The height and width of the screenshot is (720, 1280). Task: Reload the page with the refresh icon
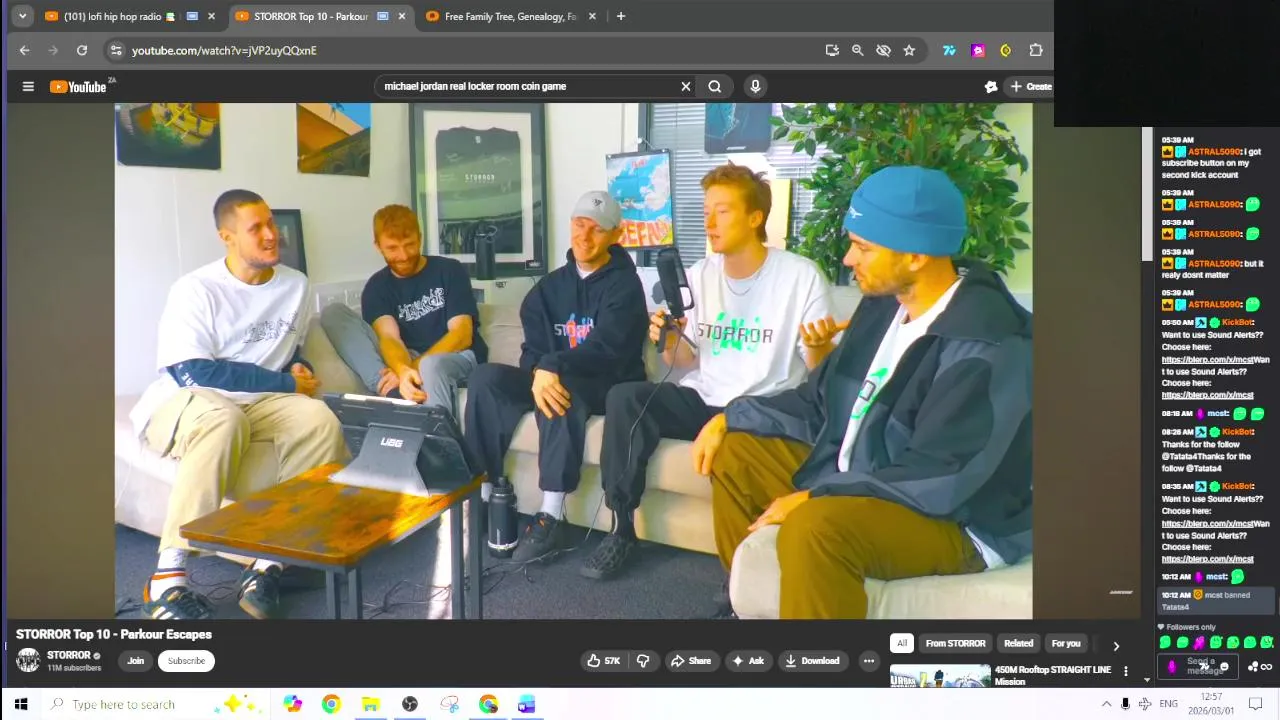coord(82,50)
